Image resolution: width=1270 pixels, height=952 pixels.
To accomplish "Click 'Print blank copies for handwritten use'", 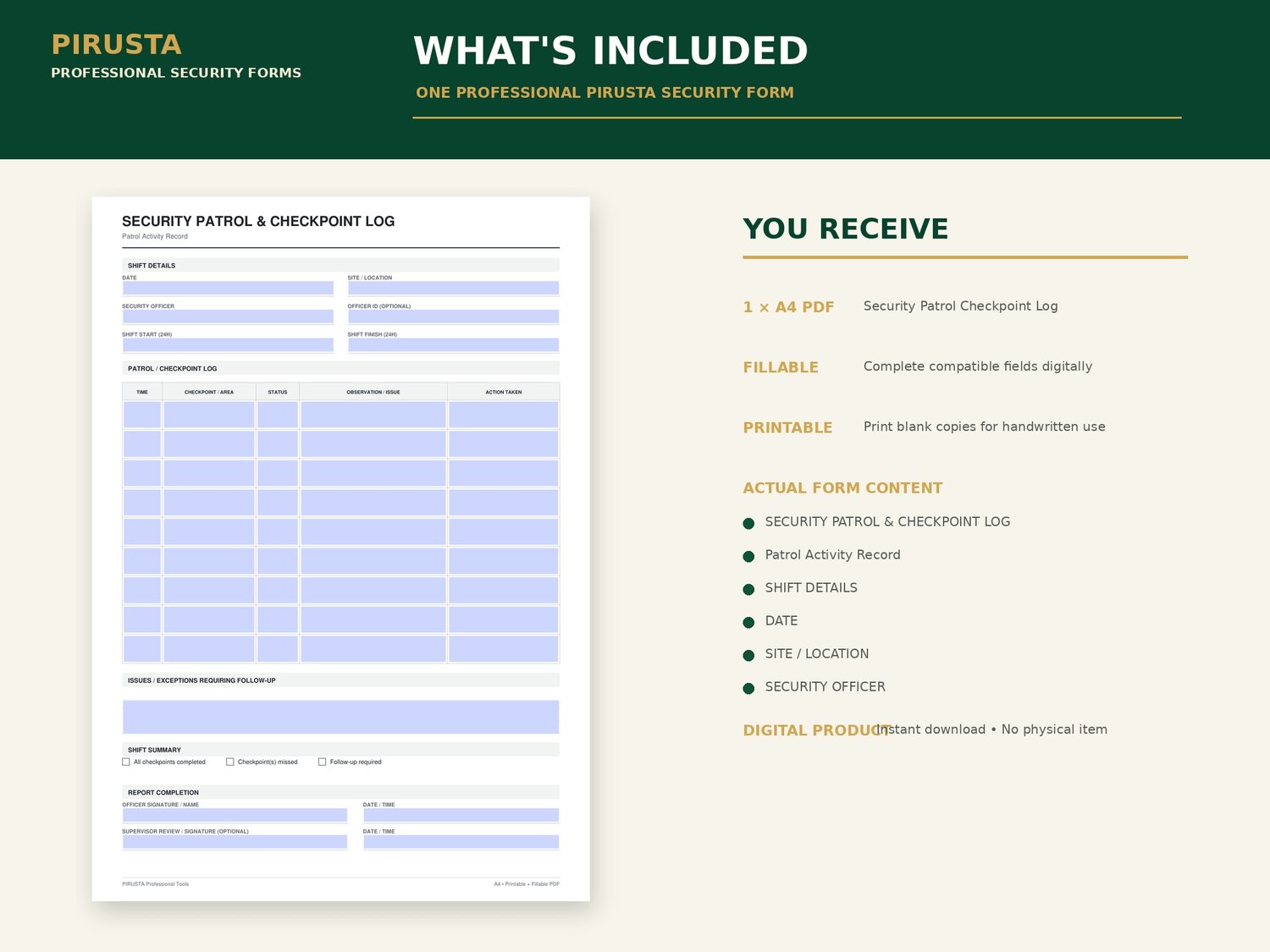I will 985,426.
